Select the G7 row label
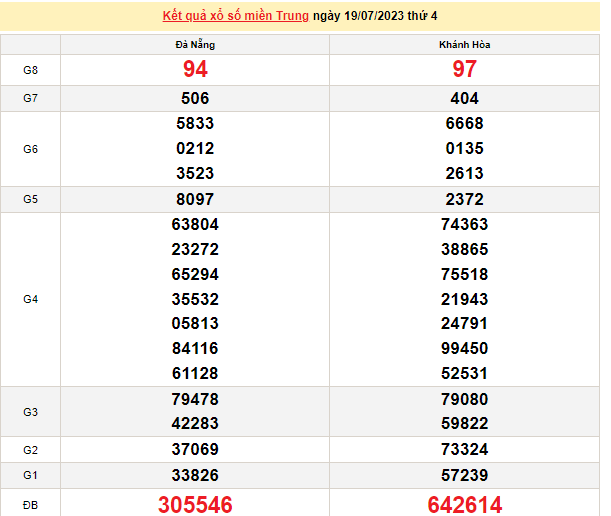Image resolution: width=611 pixels, height=516 pixels. [x=30, y=98]
